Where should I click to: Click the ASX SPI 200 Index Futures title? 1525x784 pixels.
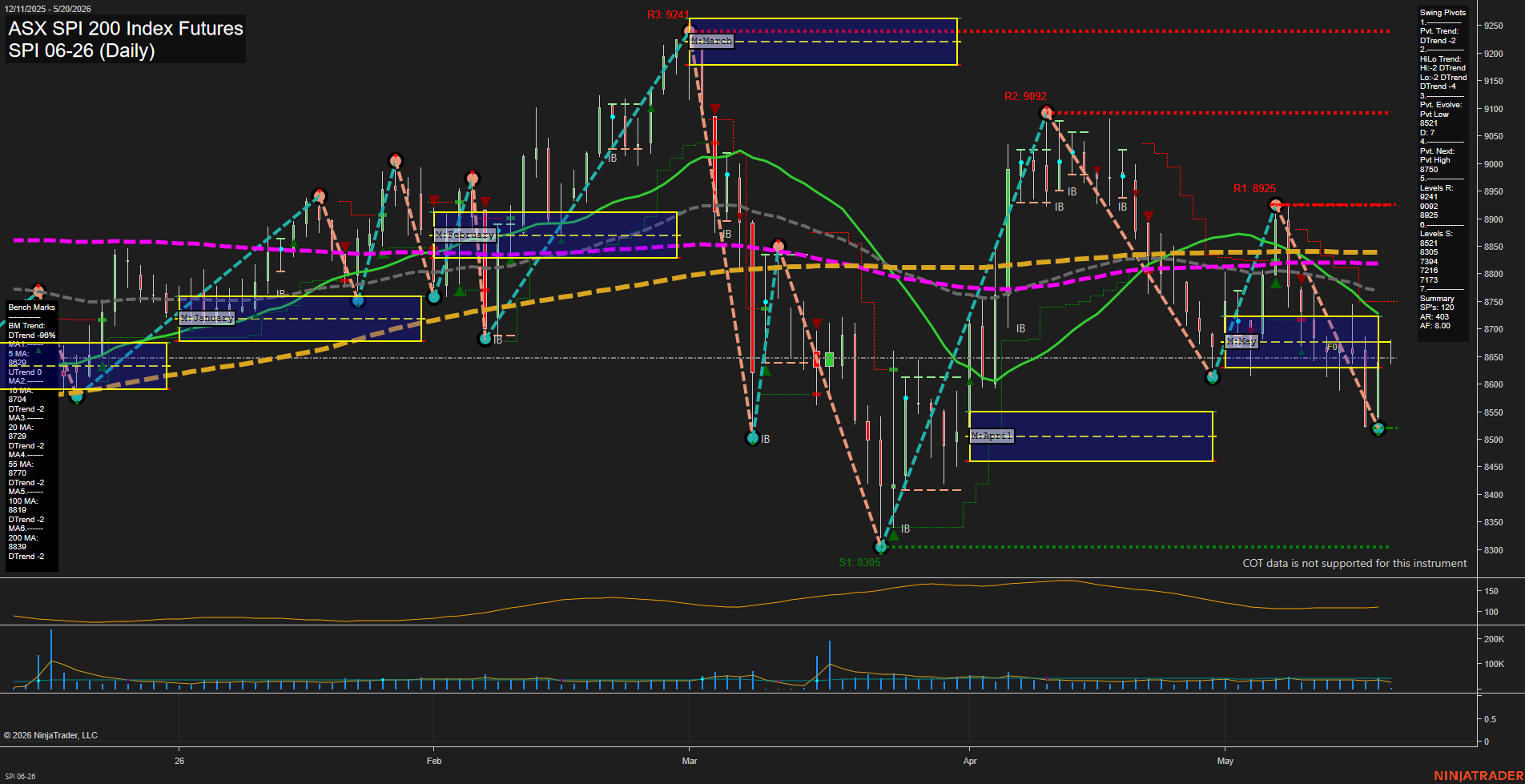126,28
